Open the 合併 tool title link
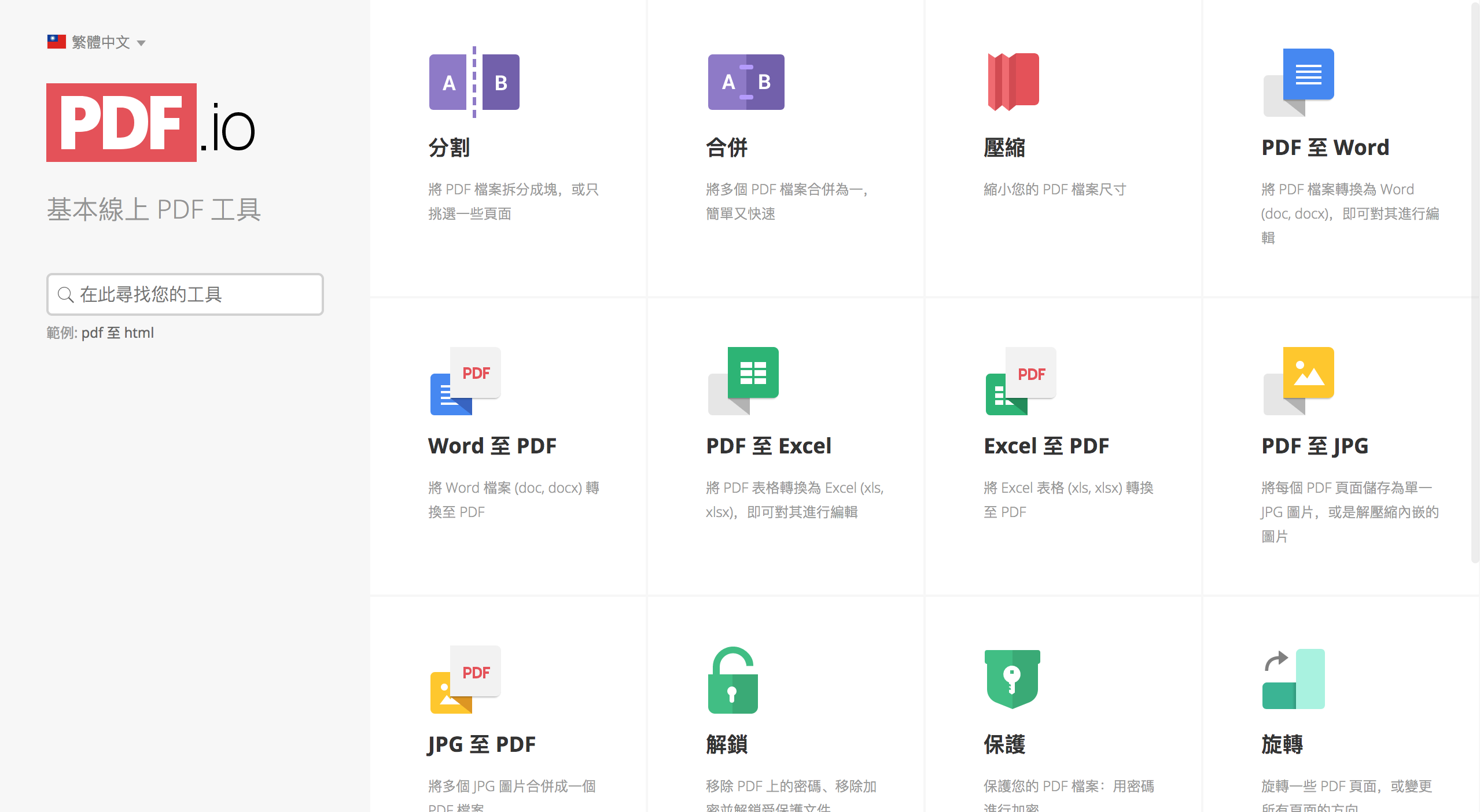This screenshot has height=812, width=1480. click(x=727, y=147)
